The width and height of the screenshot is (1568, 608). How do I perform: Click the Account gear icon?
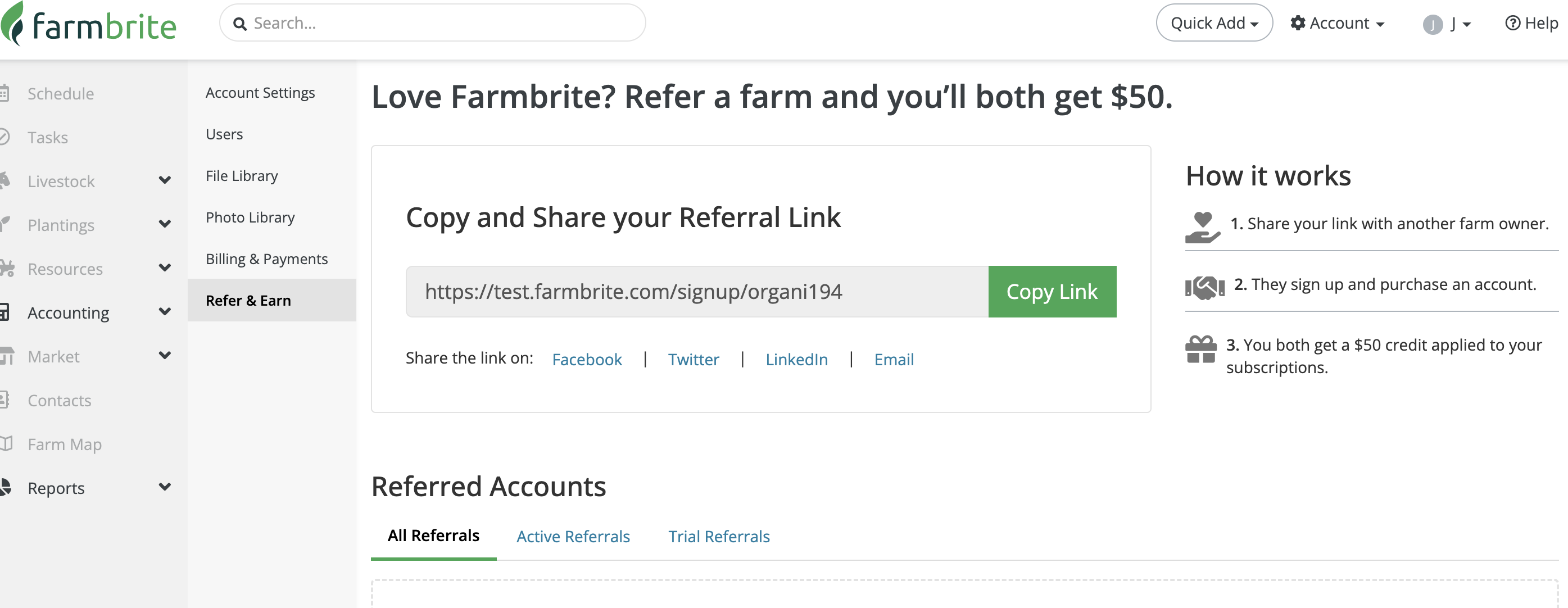click(x=1298, y=23)
